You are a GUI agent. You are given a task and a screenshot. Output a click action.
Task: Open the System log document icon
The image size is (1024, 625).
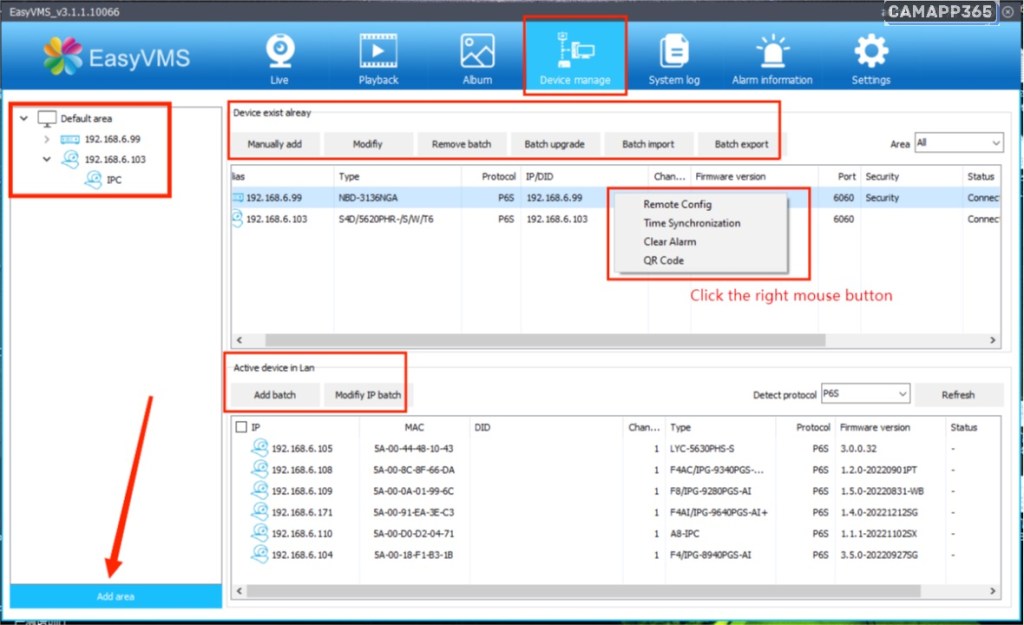(x=673, y=52)
